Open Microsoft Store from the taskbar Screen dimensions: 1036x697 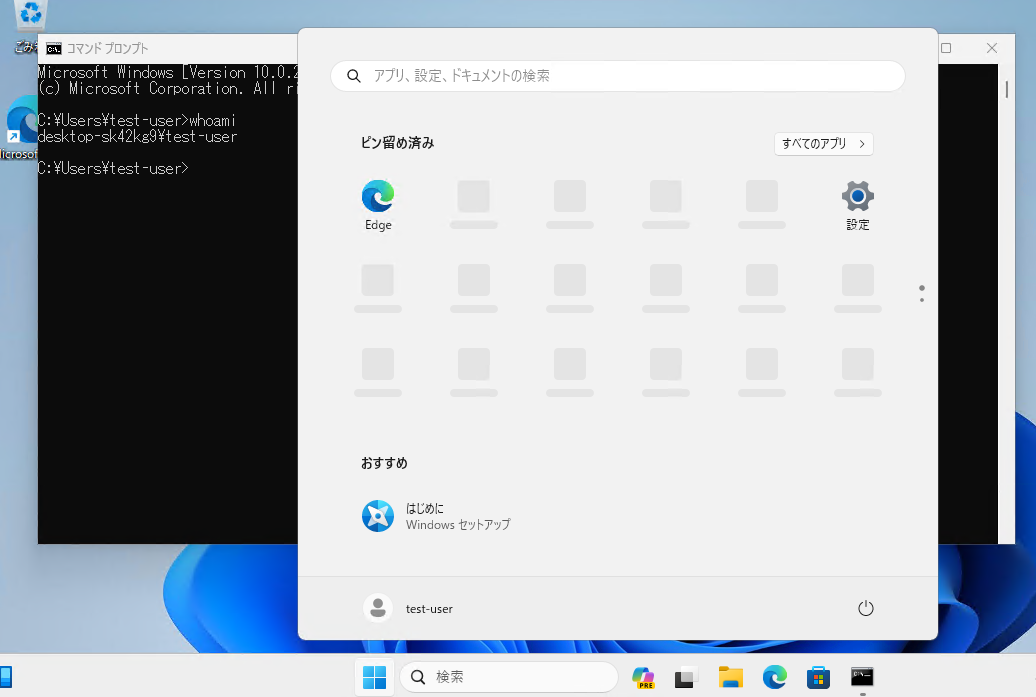pyautogui.click(x=818, y=677)
